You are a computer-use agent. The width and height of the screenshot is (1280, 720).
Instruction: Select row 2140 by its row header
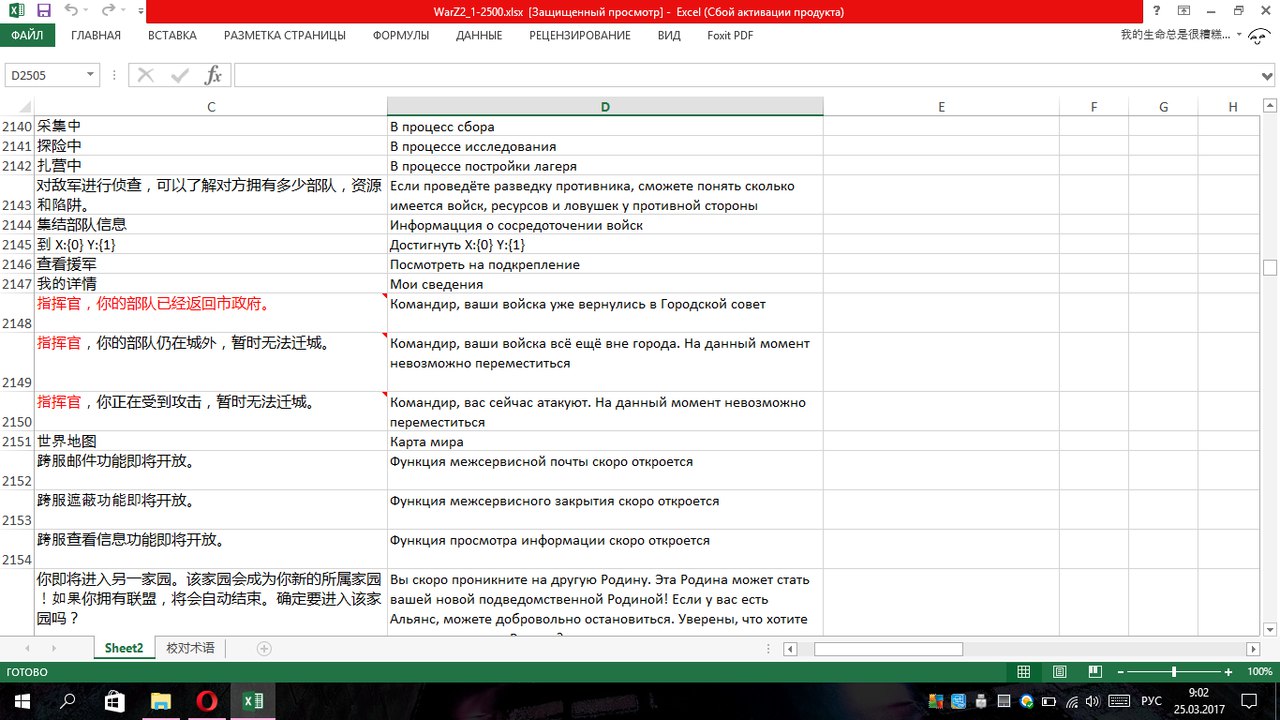(17, 127)
